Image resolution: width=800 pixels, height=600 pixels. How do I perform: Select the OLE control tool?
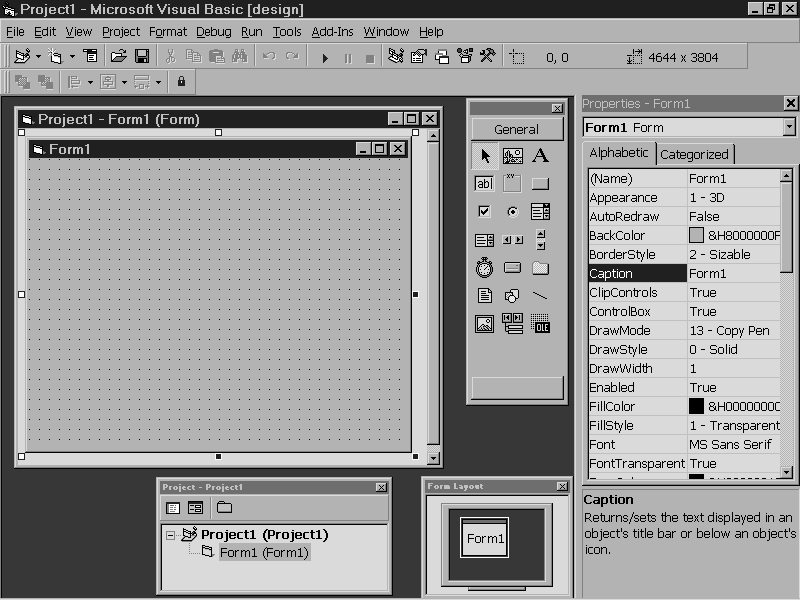pyautogui.click(x=540, y=323)
